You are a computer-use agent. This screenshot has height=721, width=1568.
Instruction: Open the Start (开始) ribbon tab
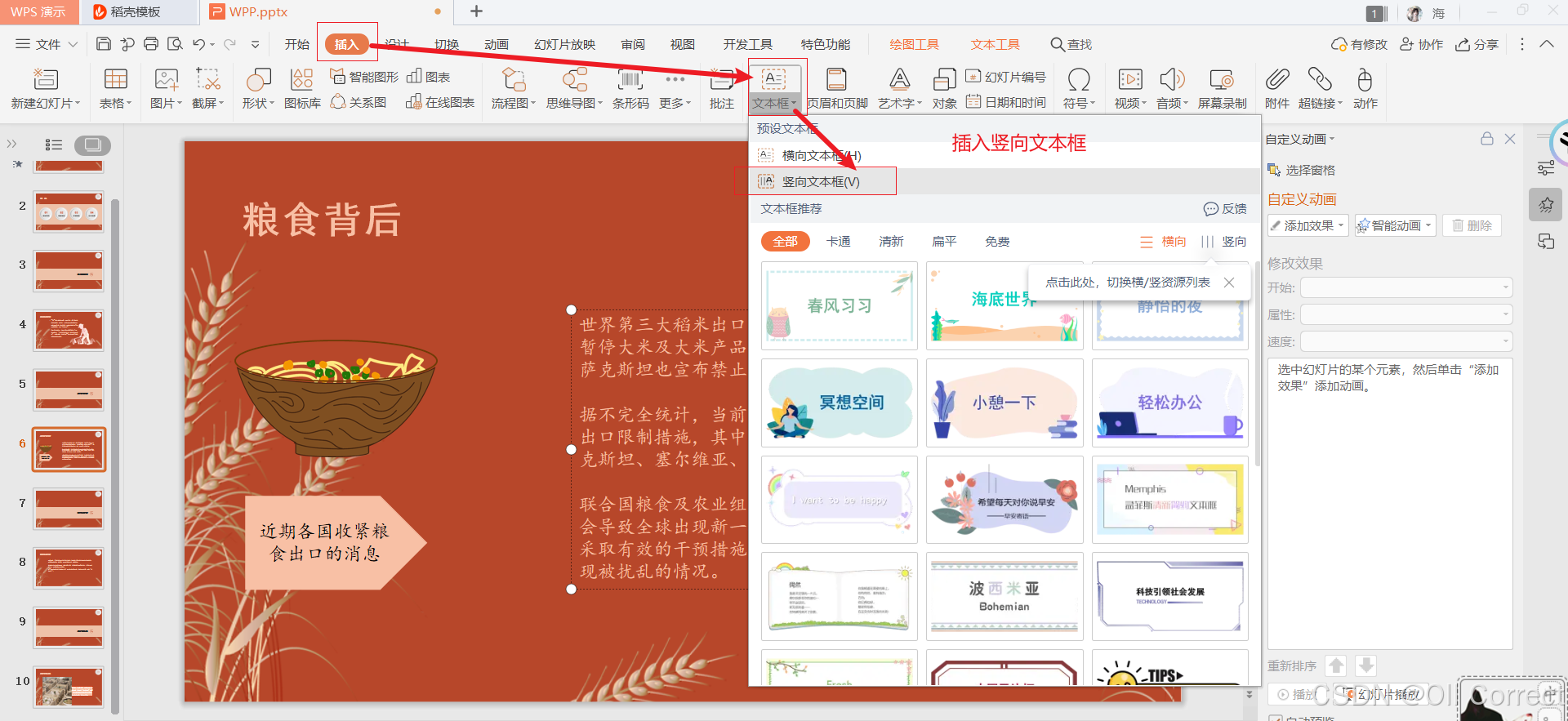pos(297,44)
